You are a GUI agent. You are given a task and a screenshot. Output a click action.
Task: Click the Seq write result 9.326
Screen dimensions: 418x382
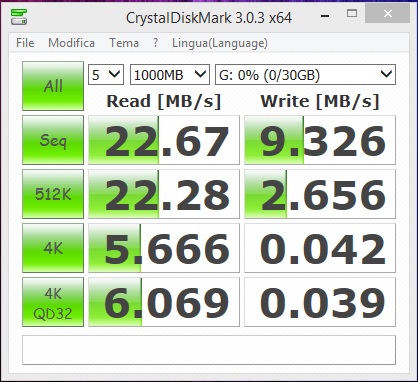(320, 140)
